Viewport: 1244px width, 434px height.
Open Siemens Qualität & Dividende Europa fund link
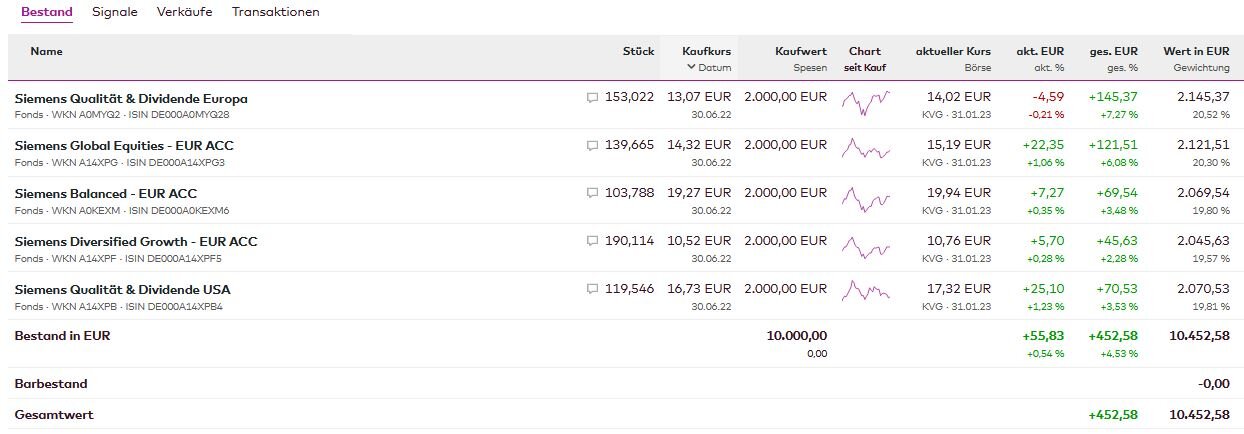[x=131, y=99]
